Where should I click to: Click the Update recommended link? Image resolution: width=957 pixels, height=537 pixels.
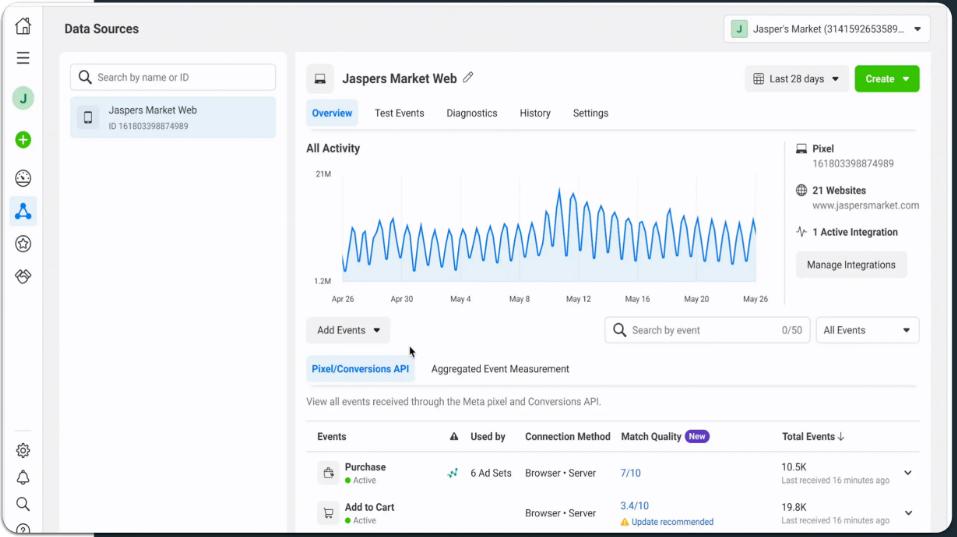click(673, 522)
